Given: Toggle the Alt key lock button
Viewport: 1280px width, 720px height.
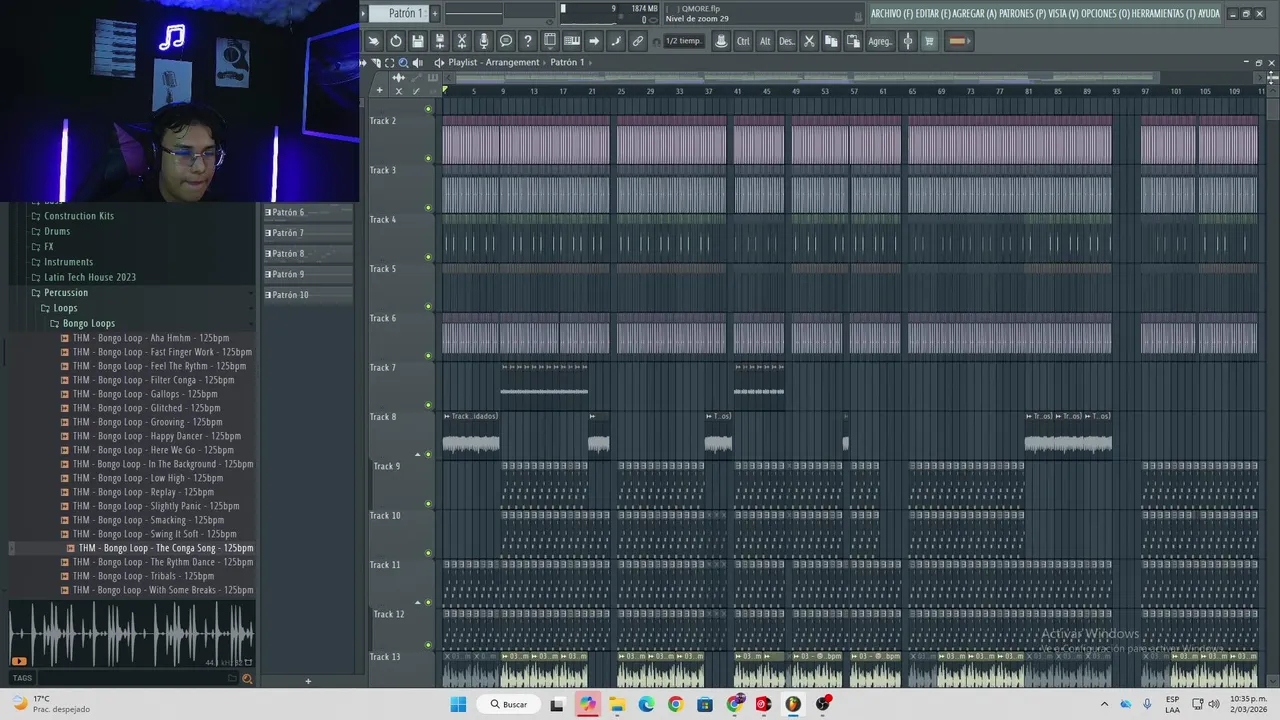Looking at the screenshot, I should tap(765, 41).
